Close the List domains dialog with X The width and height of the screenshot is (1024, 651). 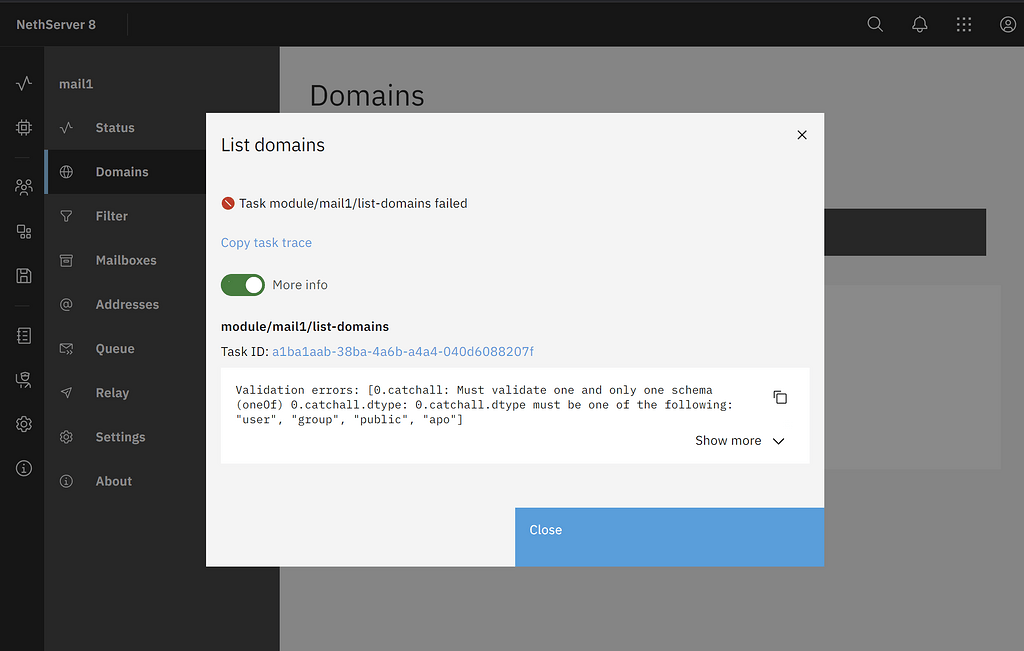coord(802,135)
